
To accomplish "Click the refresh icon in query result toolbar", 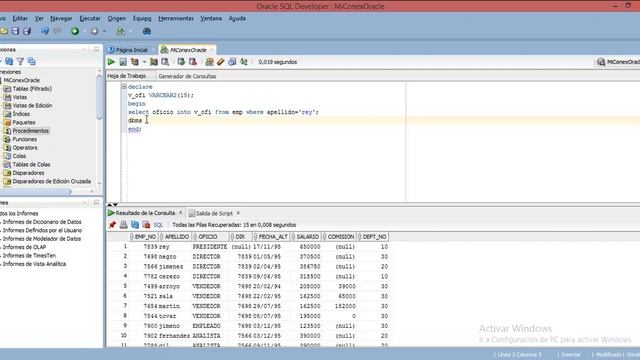I will 135,225.
